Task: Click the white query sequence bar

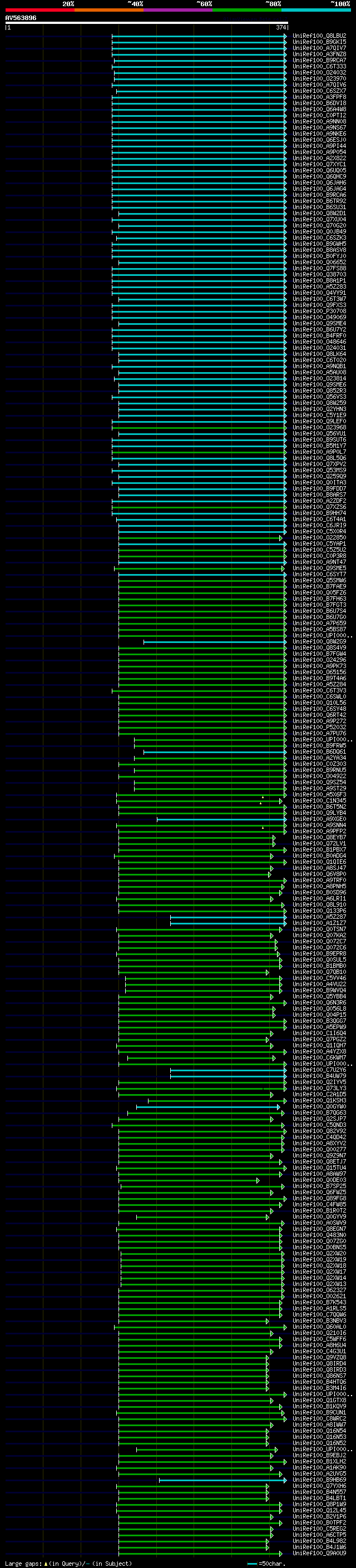Action: pyautogui.click(x=147, y=22)
